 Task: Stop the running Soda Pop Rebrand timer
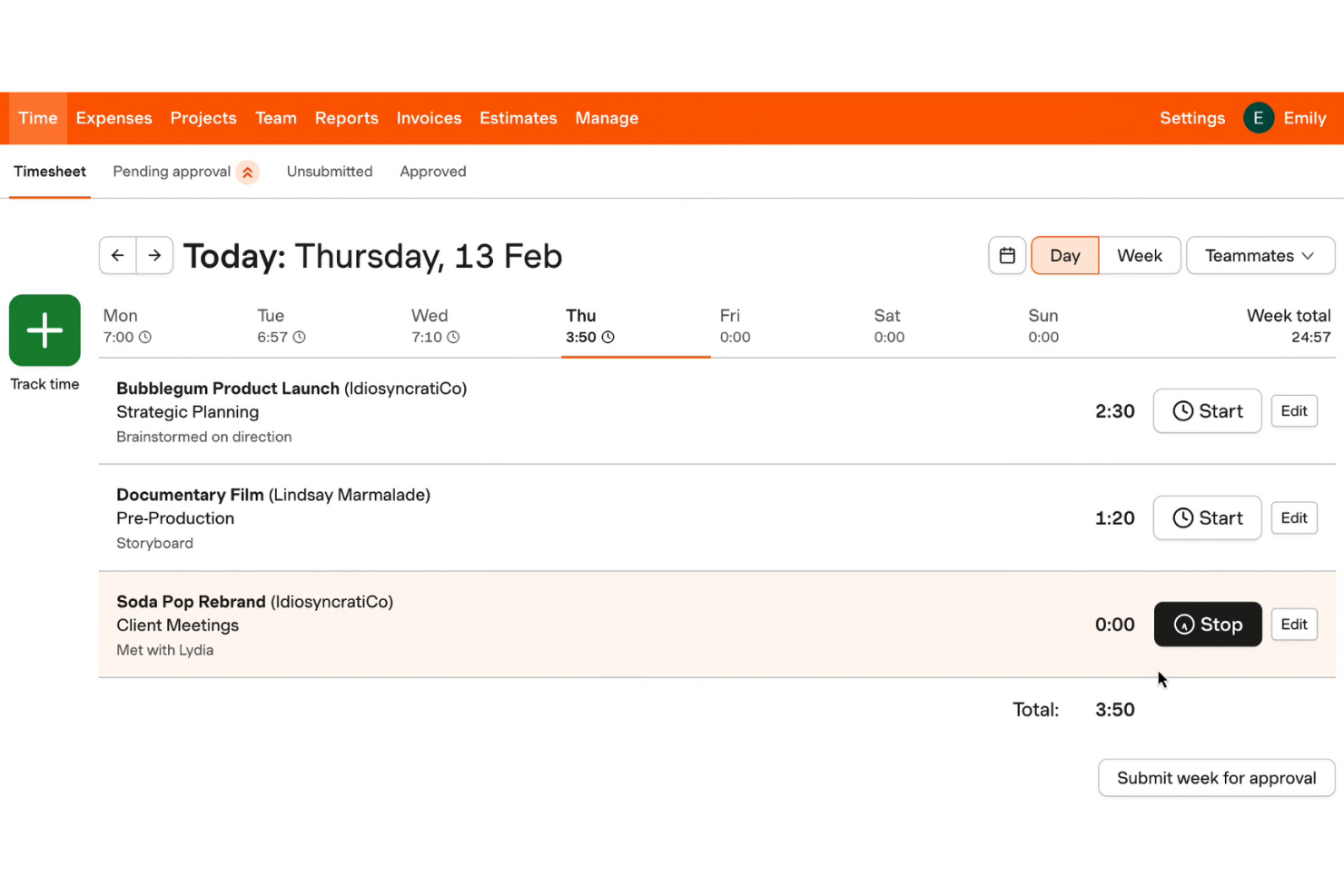[x=1208, y=624]
